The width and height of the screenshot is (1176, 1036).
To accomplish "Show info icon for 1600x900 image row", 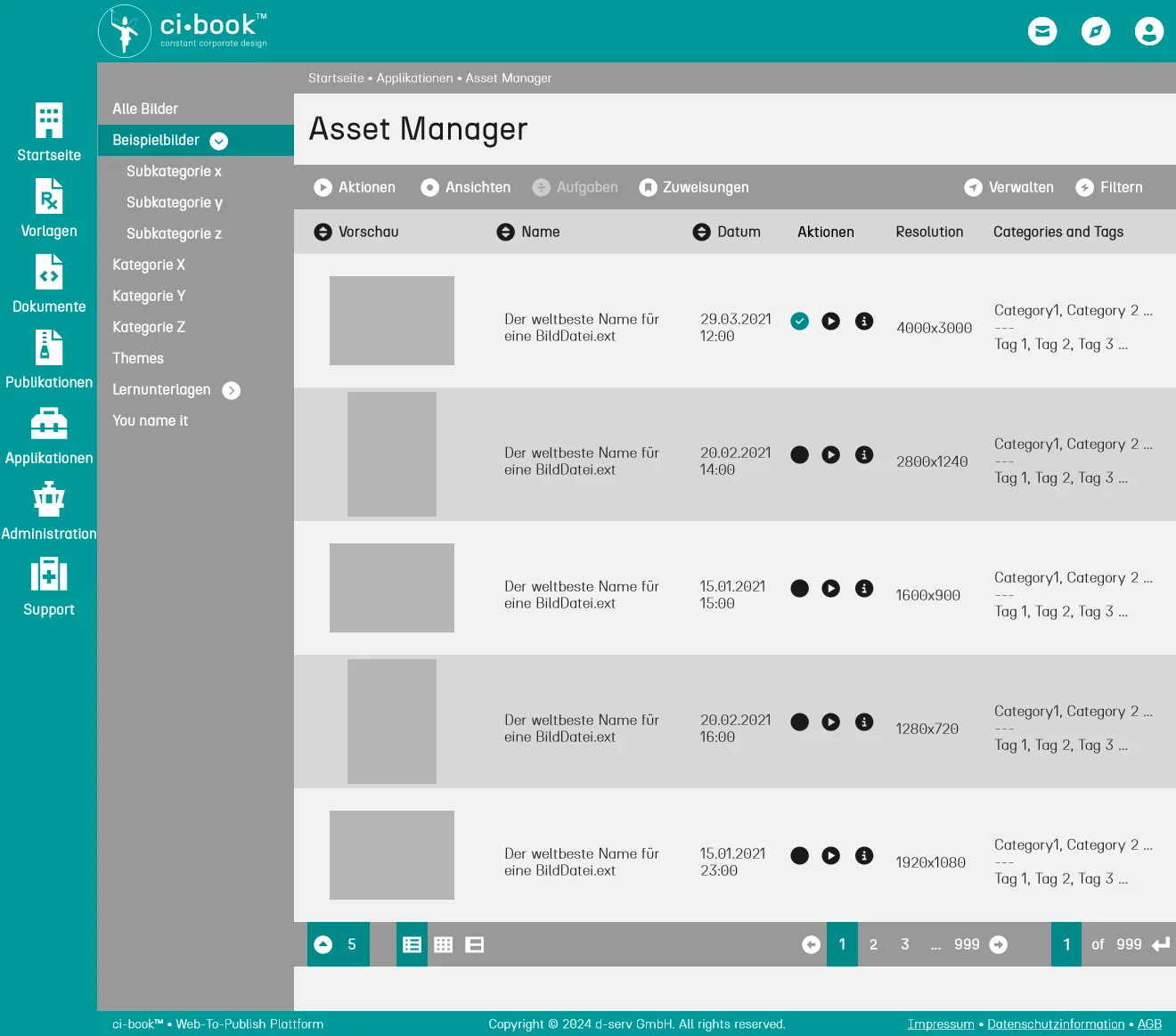I will [x=864, y=588].
